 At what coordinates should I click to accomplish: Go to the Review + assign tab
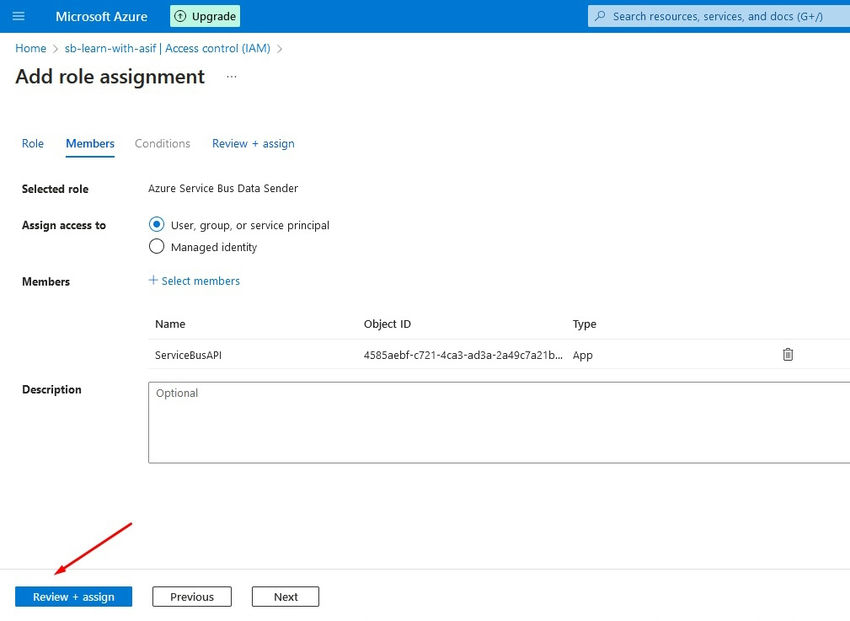pyautogui.click(x=253, y=144)
